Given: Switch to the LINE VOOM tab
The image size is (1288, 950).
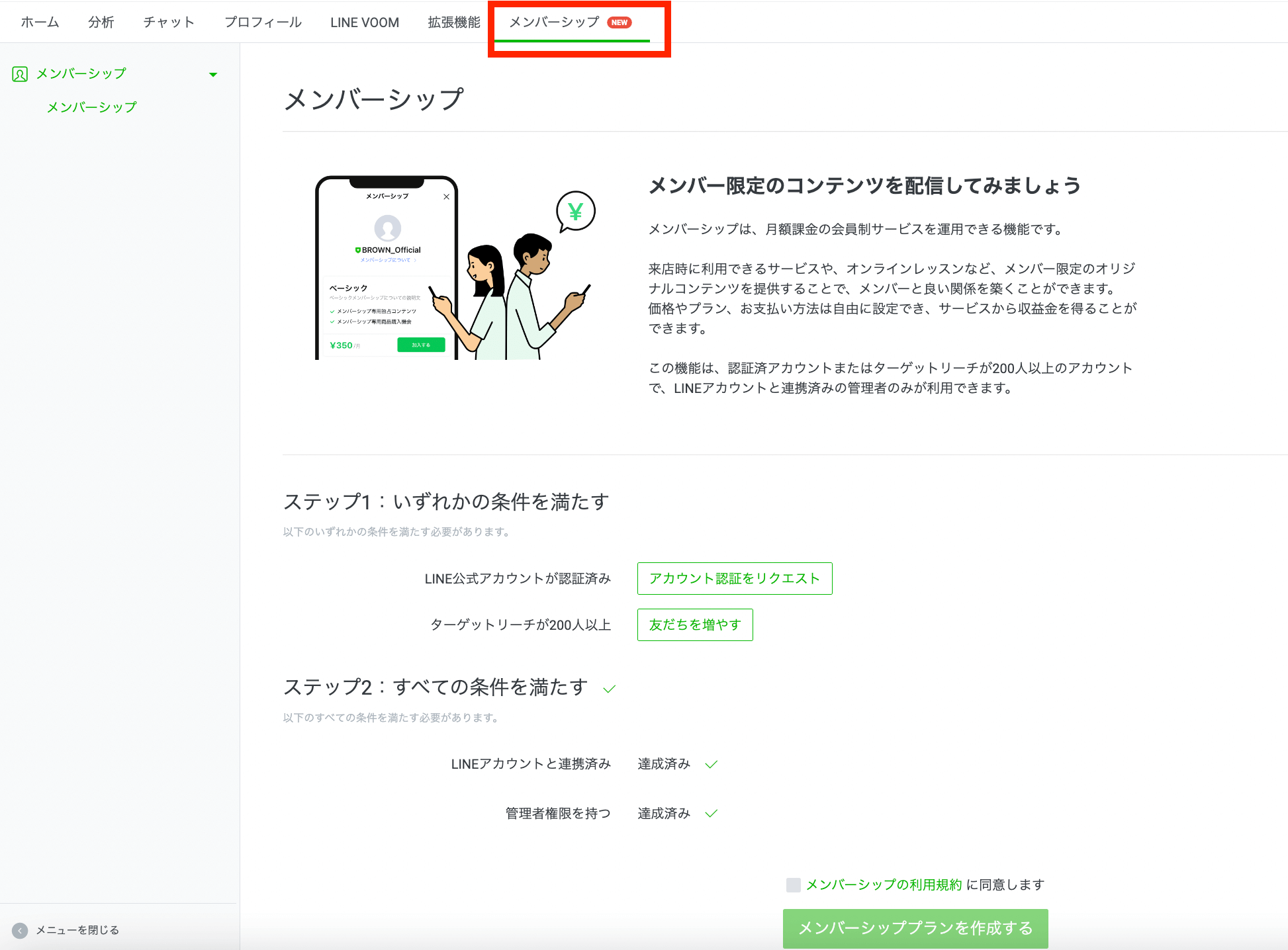Looking at the screenshot, I should point(365,22).
